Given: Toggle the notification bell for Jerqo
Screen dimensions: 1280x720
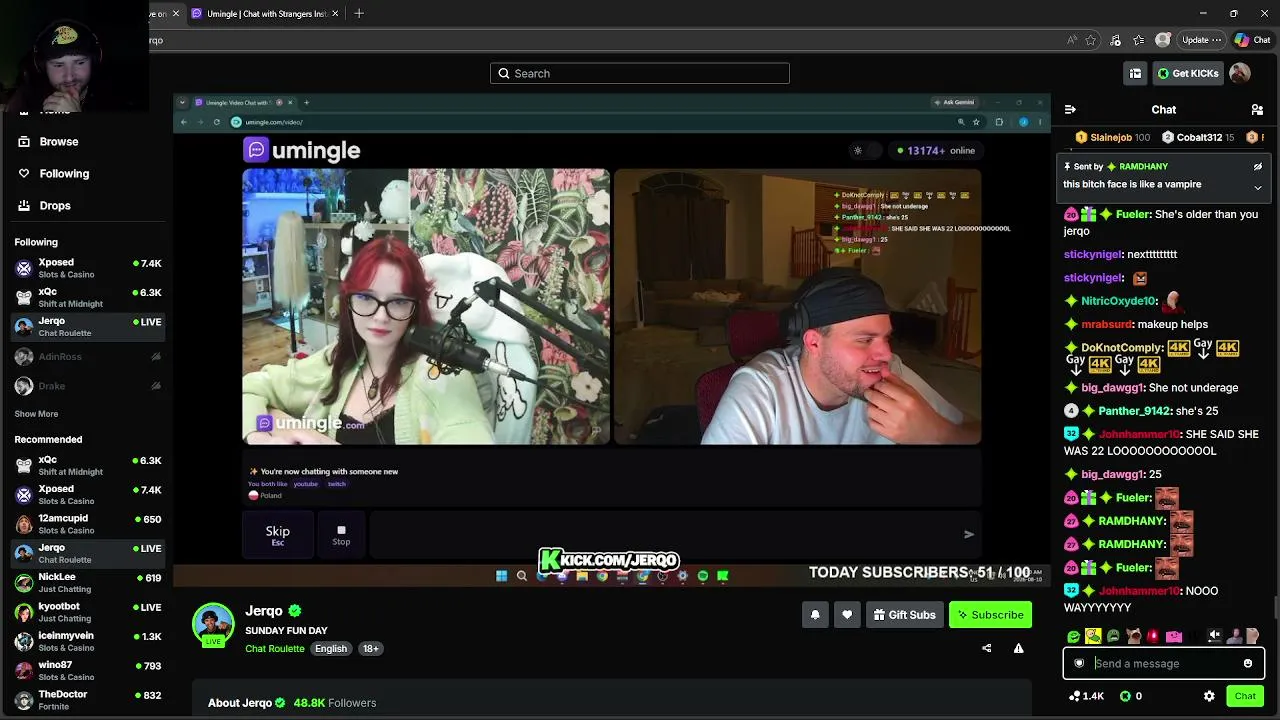Looking at the screenshot, I should [x=815, y=615].
